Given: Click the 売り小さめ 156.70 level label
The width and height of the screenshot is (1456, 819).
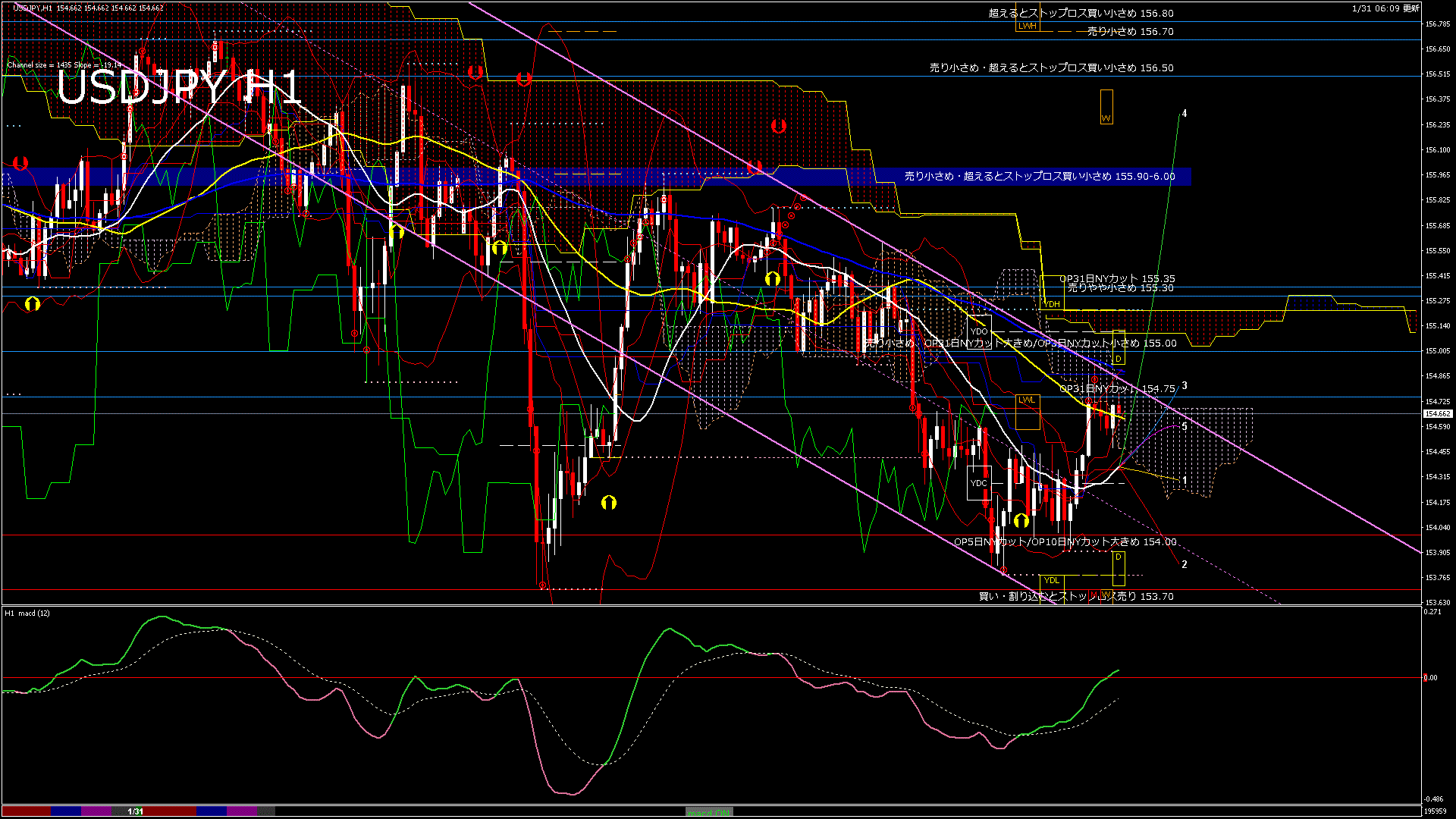Looking at the screenshot, I should pos(1130,32).
